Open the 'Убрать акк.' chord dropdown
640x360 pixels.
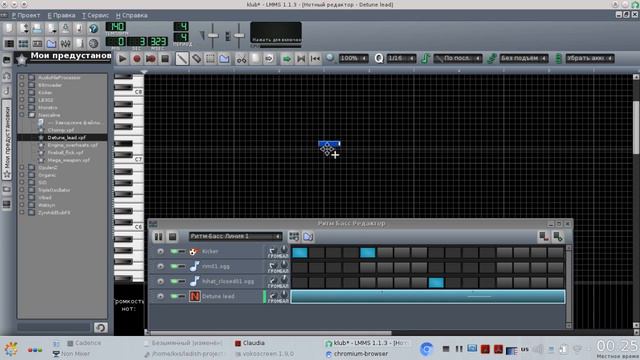(x=590, y=58)
